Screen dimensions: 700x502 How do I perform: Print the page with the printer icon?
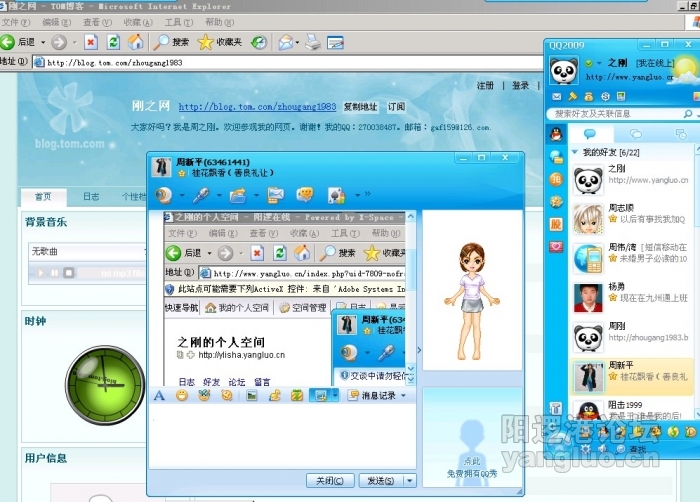(313, 42)
